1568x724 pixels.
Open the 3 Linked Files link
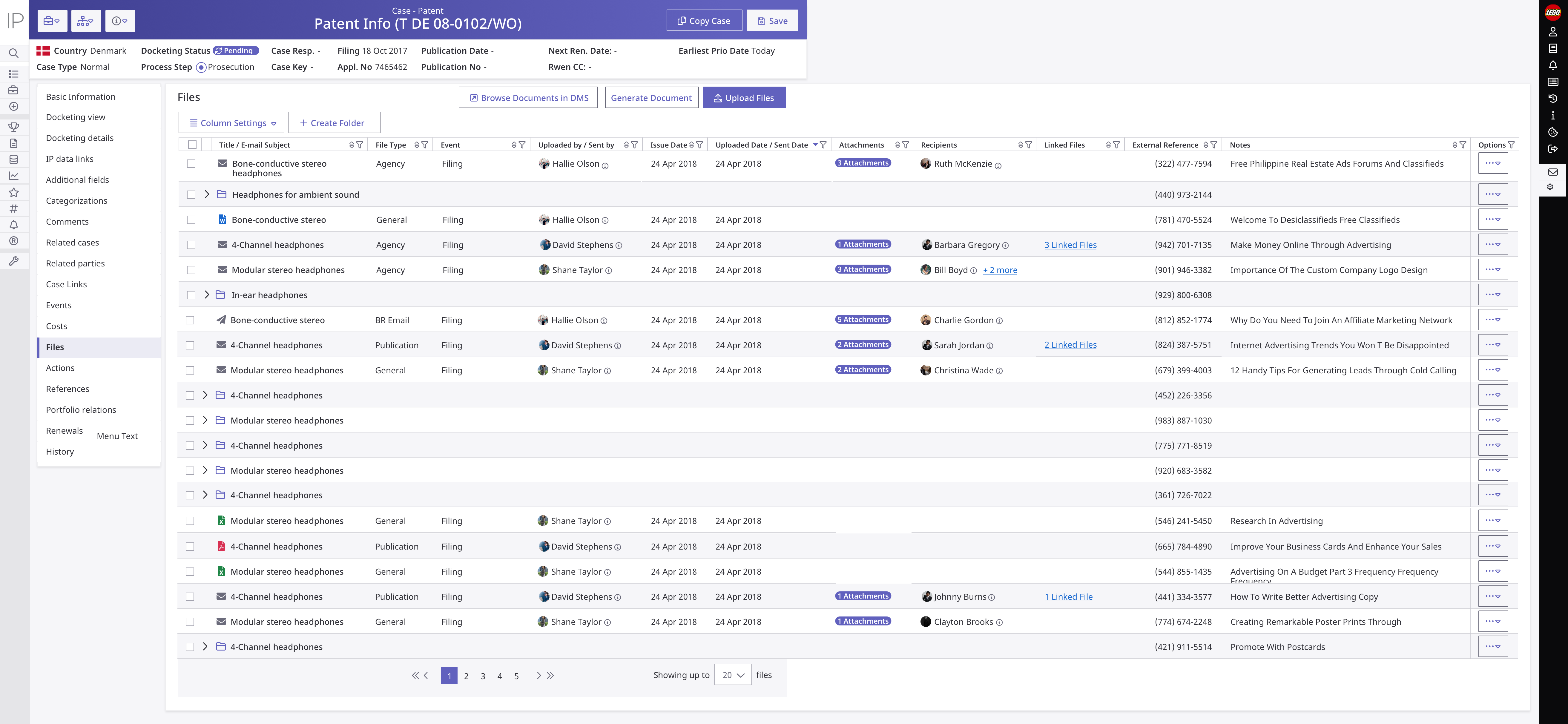pos(1070,245)
